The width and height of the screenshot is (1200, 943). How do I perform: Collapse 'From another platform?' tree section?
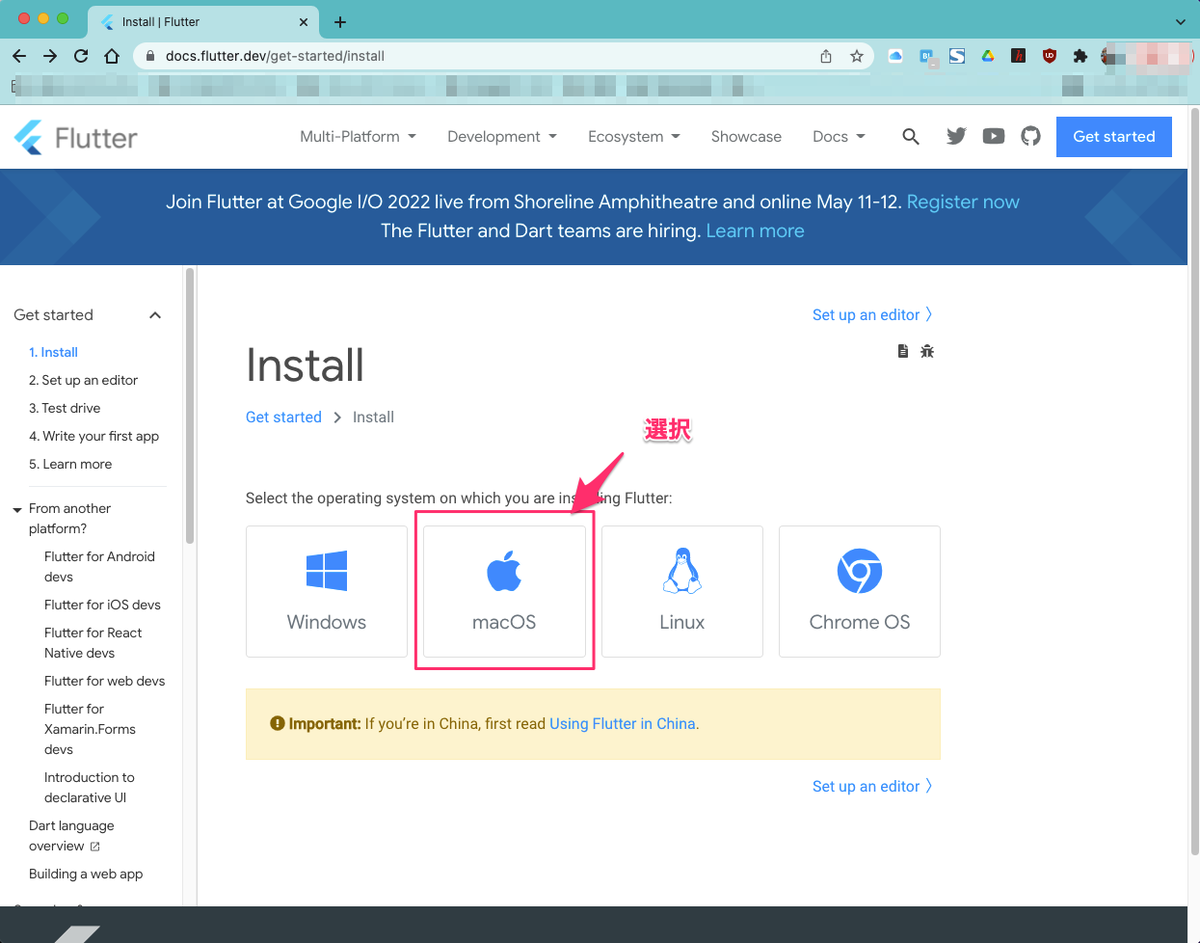[x=17, y=509]
